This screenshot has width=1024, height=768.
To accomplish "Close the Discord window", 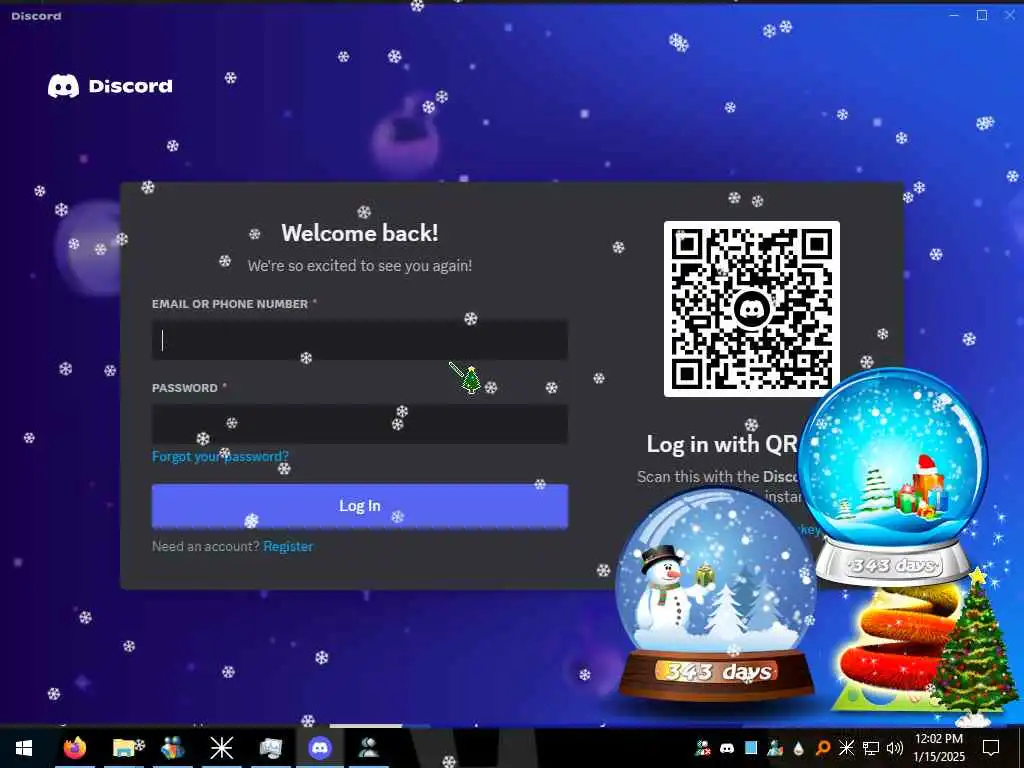I will pos(1010,15).
